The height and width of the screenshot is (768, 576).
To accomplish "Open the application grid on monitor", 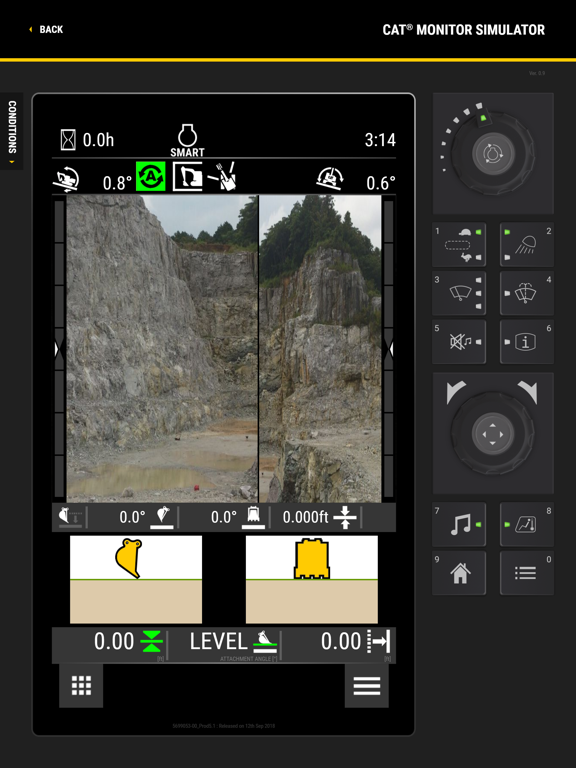I will (81, 685).
